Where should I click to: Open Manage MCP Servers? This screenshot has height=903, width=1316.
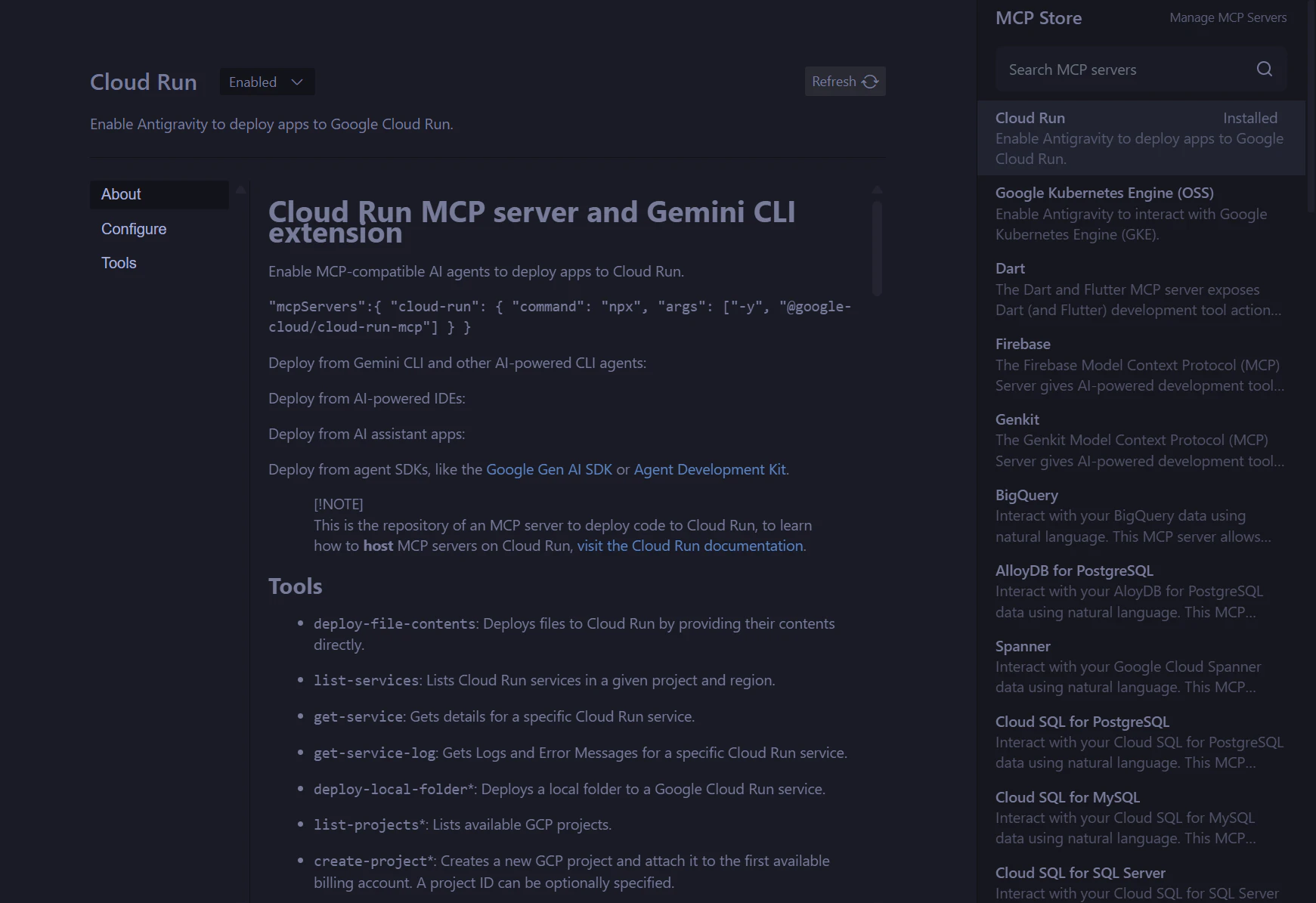click(x=1228, y=17)
